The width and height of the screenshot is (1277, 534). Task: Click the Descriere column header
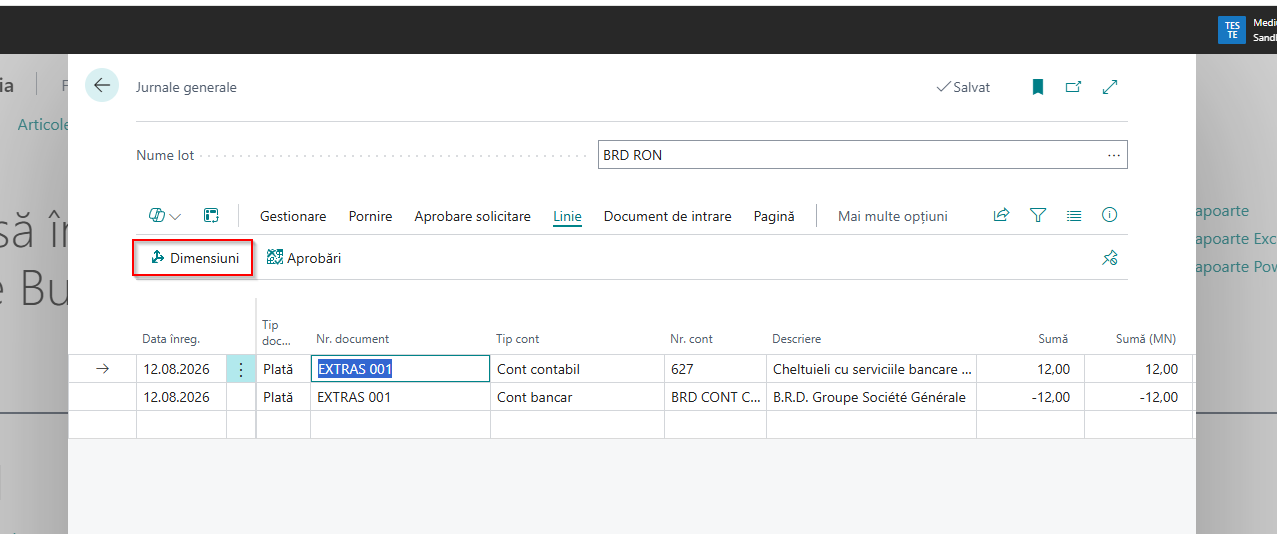(x=796, y=339)
